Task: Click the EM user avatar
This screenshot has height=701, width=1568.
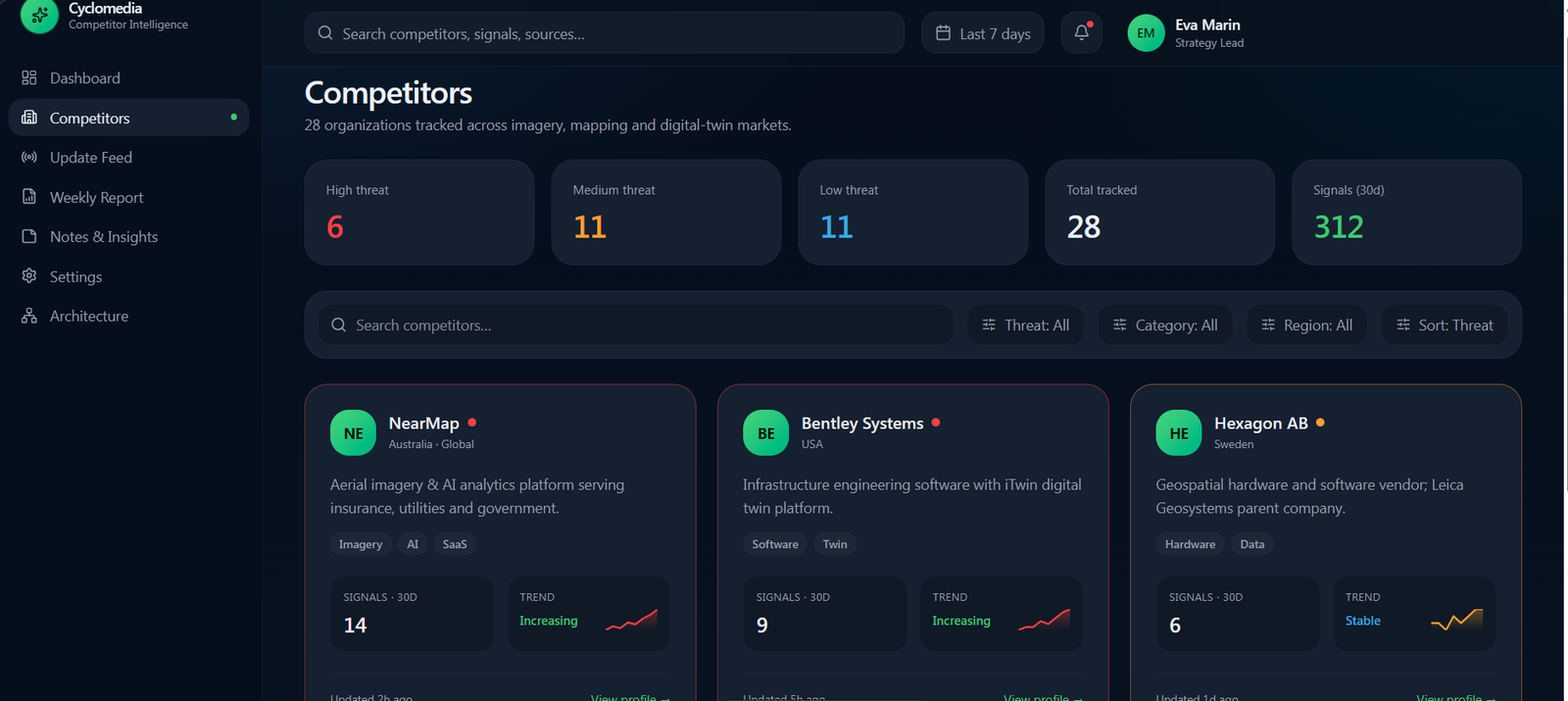Action: point(1146,33)
